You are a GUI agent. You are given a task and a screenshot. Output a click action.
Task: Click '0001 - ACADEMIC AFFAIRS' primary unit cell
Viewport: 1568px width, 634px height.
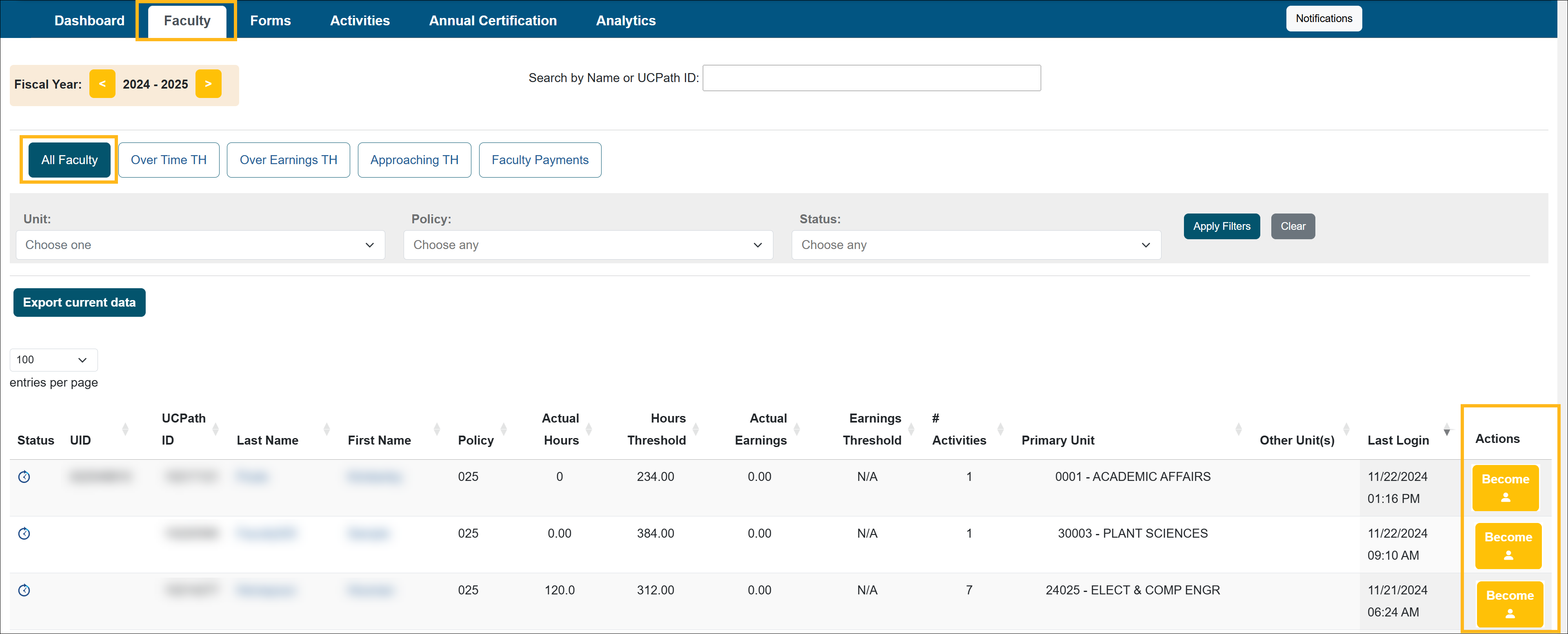(x=1132, y=476)
